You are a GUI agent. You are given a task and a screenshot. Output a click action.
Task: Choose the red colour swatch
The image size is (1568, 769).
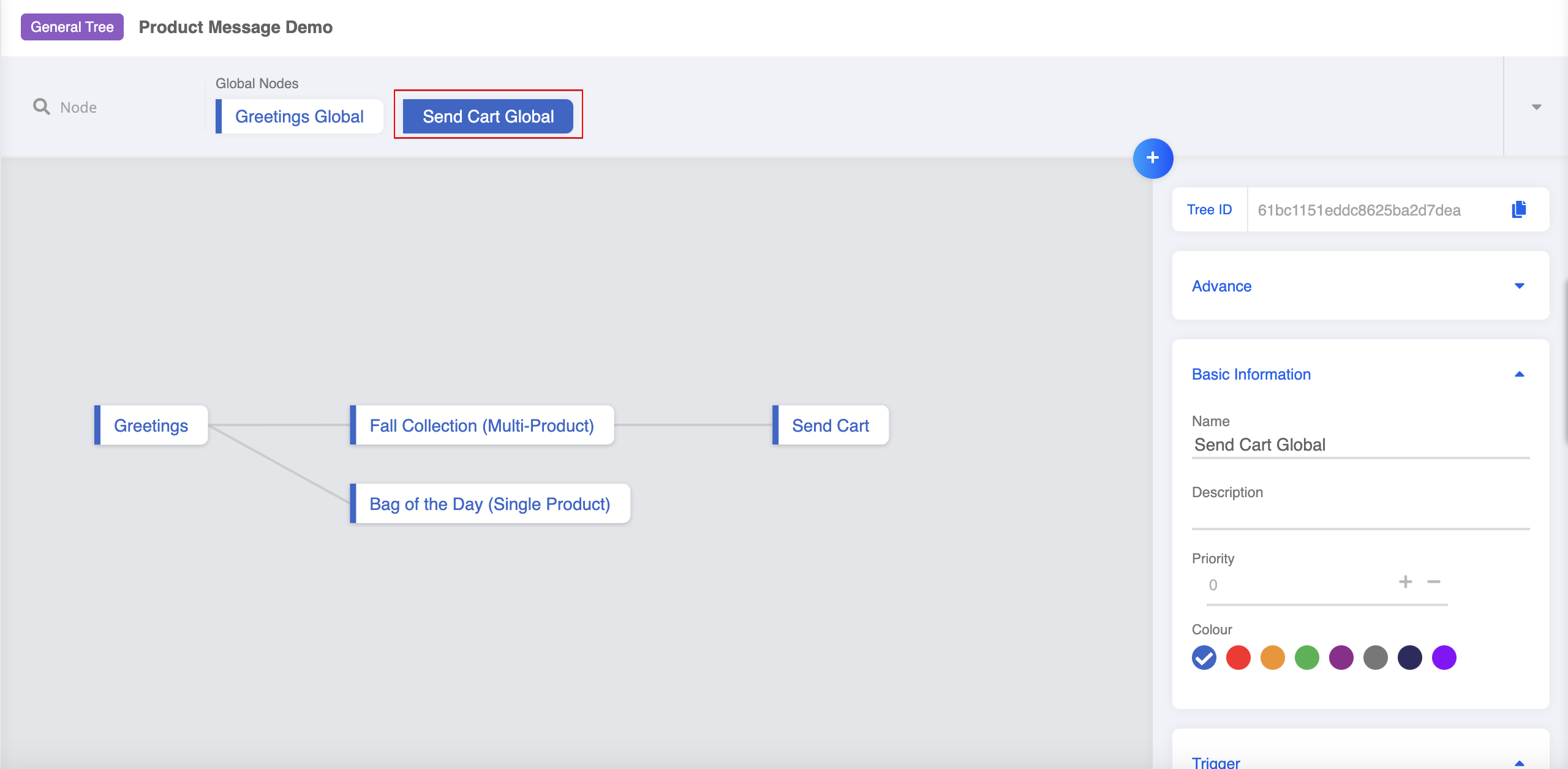pos(1238,657)
